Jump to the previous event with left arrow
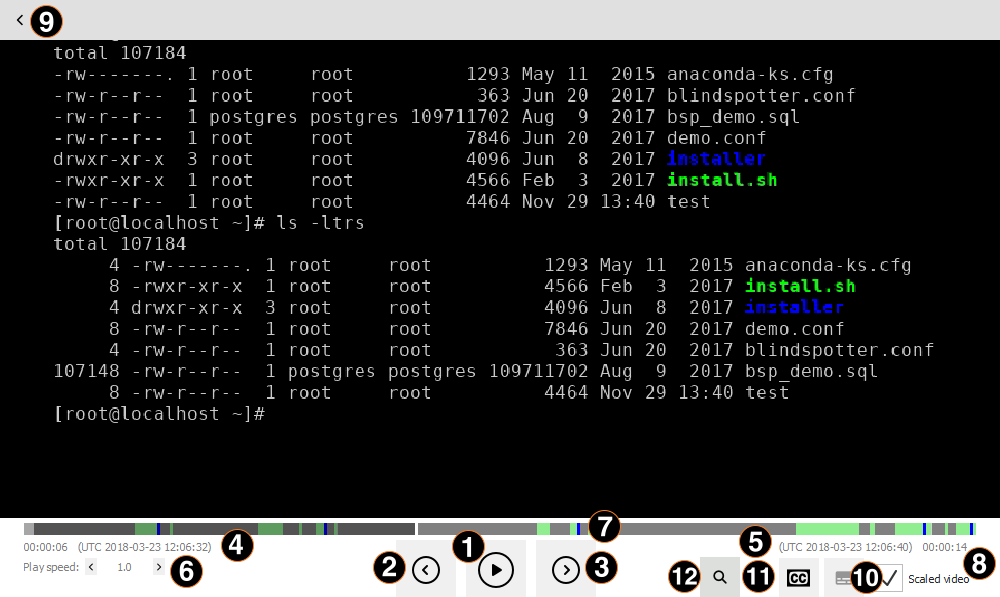 click(x=426, y=570)
